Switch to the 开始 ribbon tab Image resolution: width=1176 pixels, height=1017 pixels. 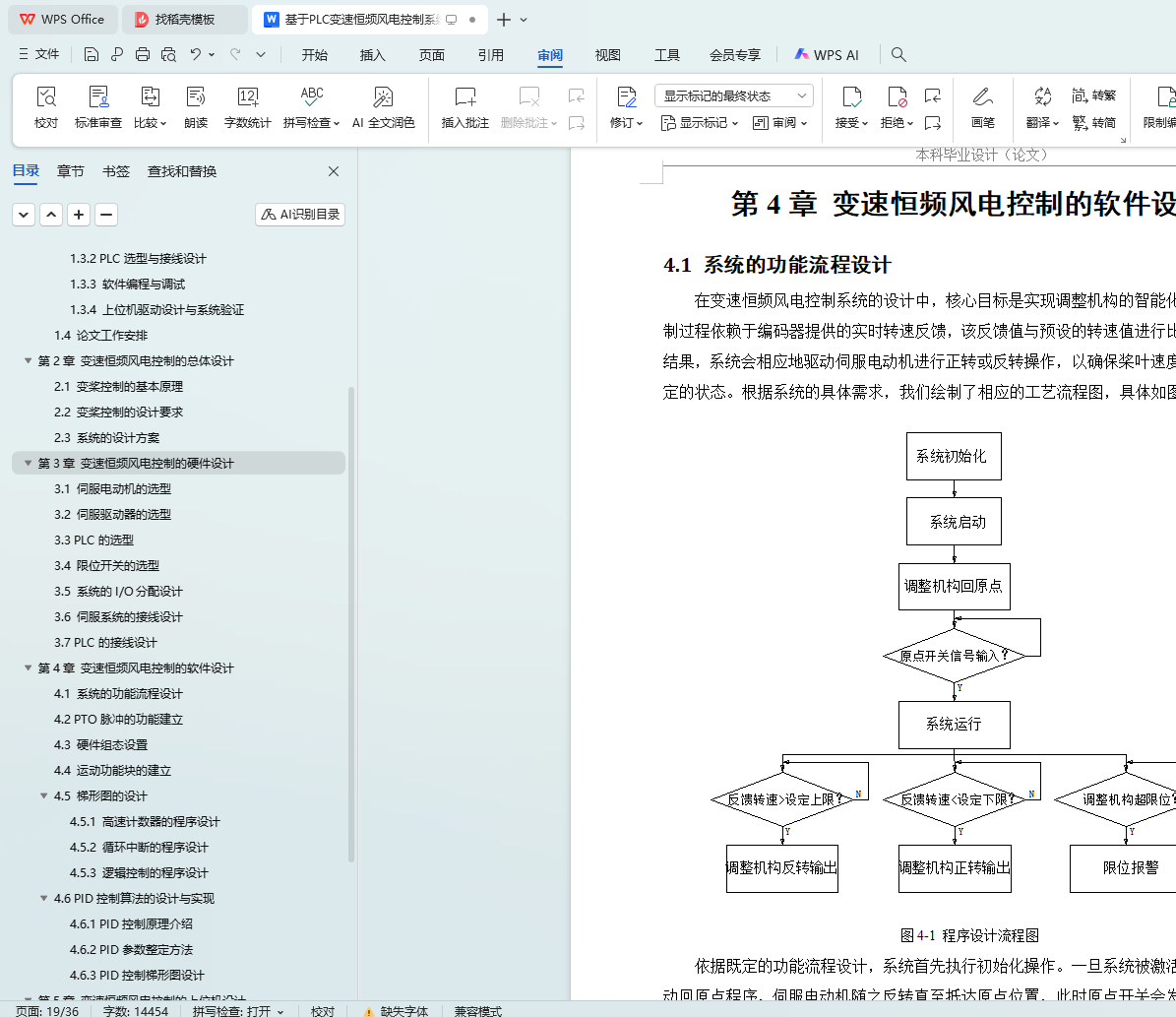314,55
